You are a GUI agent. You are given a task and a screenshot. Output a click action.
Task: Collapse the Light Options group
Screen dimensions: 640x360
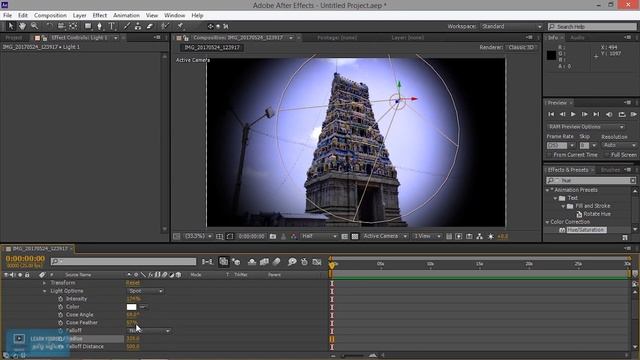[x=44, y=291]
